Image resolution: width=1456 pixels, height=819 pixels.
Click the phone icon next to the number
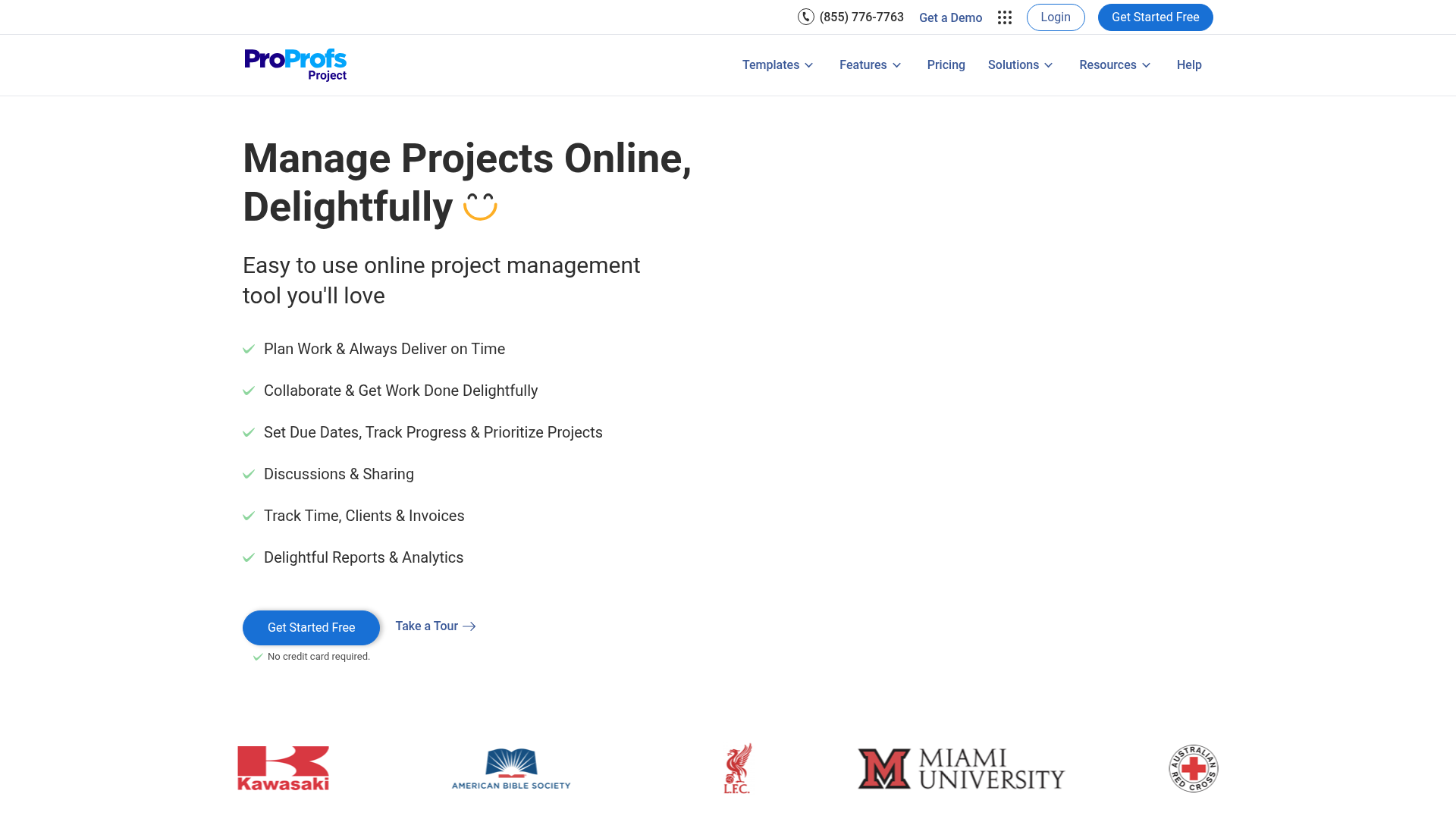(805, 17)
